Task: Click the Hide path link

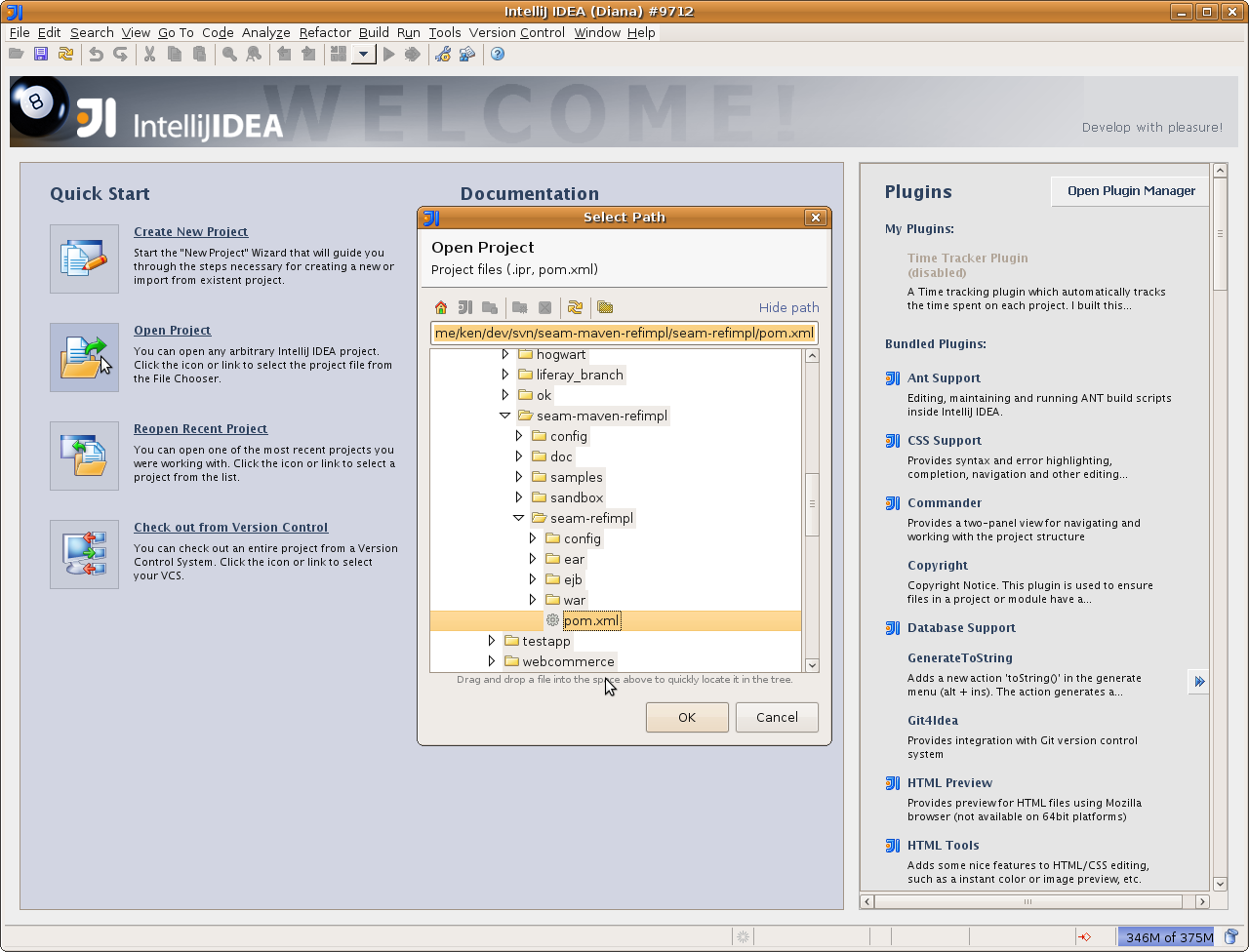Action: pyautogui.click(x=789, y=307)
